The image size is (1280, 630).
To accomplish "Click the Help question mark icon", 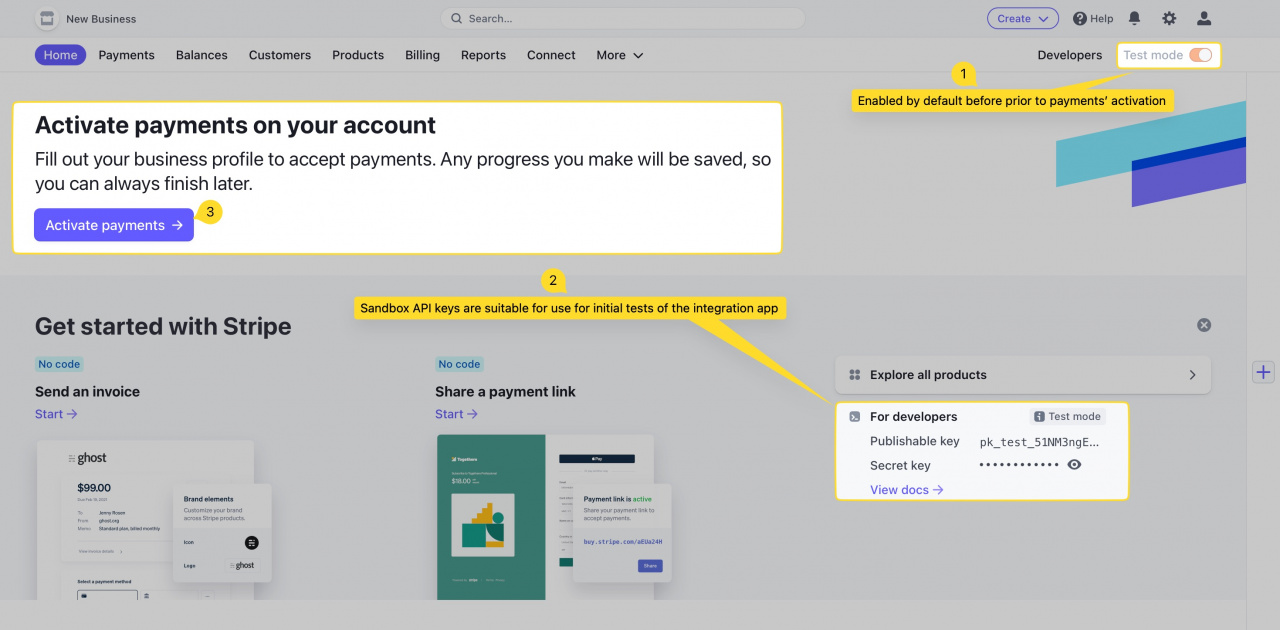I will pyautogui.click(x=1080, y=19).
